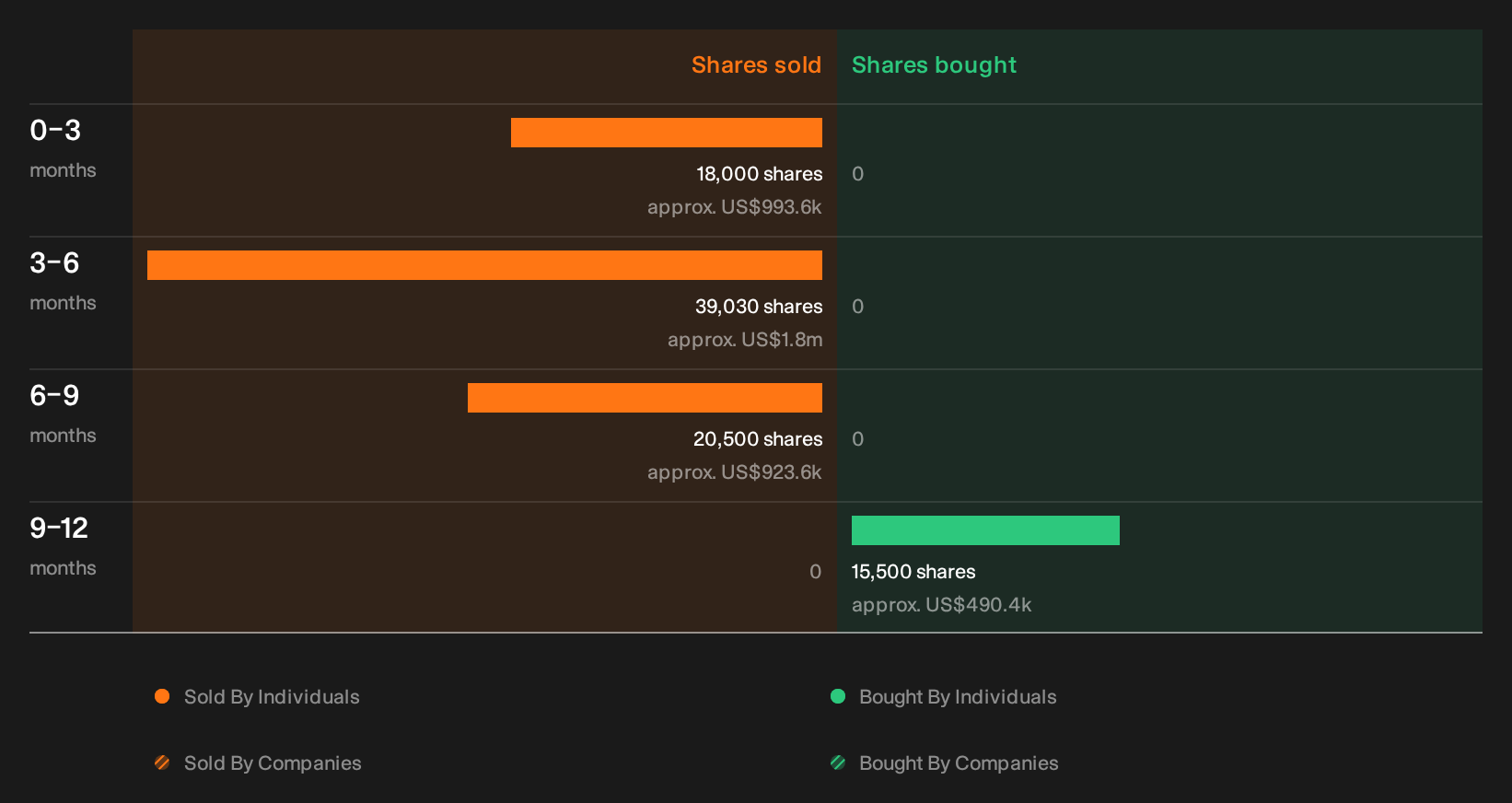Click the 'Sold By Companies' legend text
The image size is (1512, 803).
(273, 763)
